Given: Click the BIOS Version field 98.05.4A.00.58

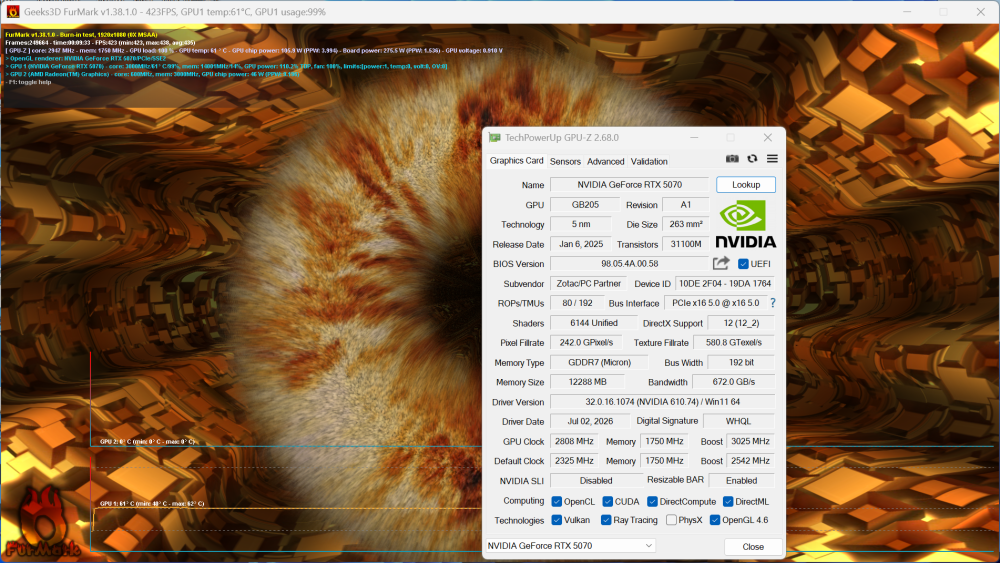Looking at the screenshot, I should pos(629,263).
